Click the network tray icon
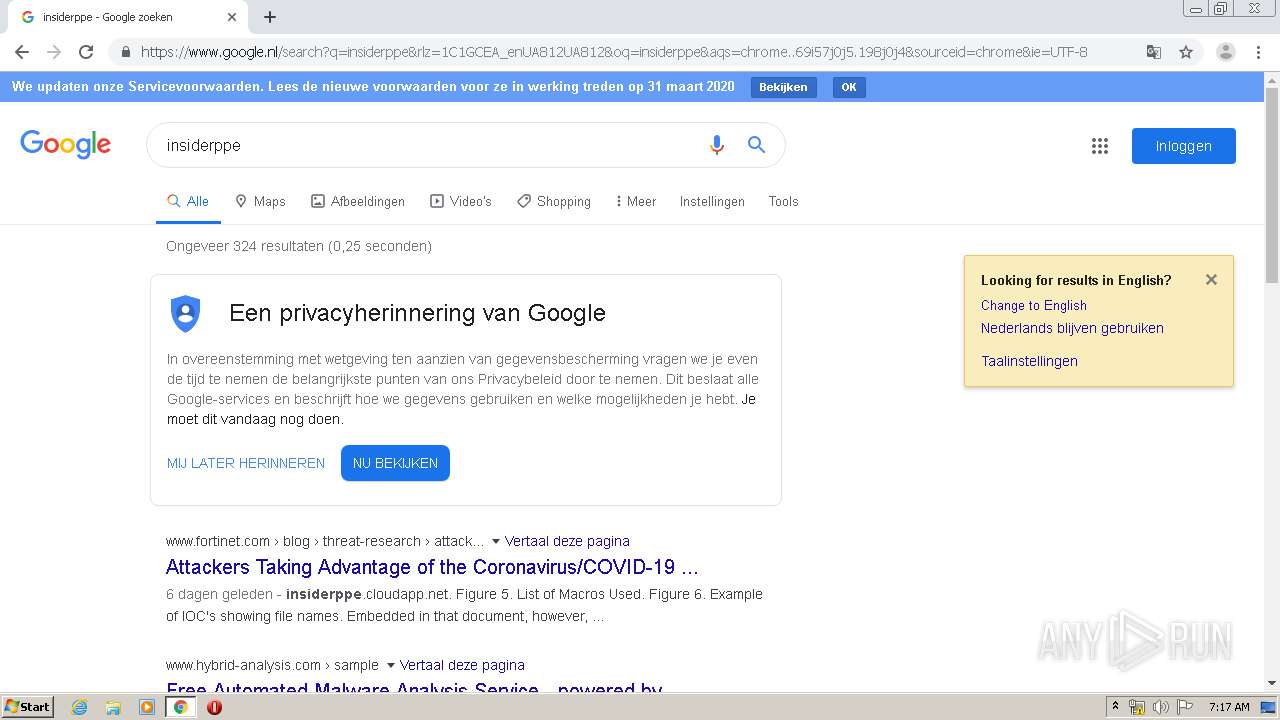The image size is (1280, 720). [1137, 707]
